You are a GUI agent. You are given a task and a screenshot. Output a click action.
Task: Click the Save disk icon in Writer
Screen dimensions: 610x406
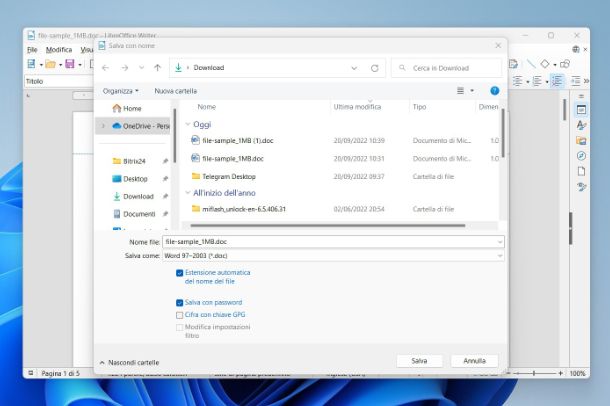click(x=70, y=64)
